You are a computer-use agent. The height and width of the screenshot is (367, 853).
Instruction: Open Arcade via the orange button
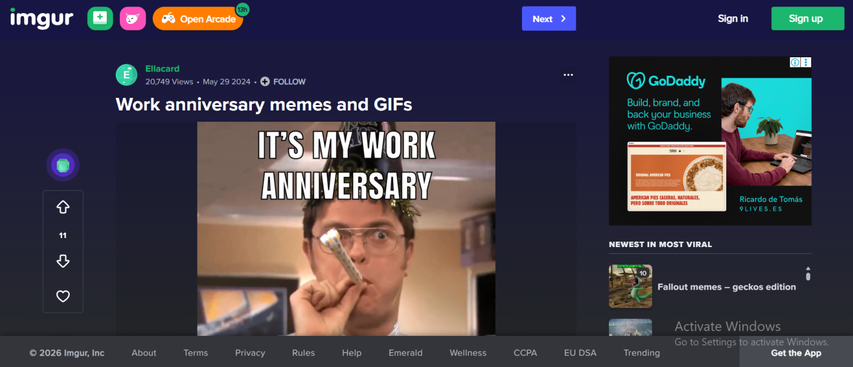(198, 18)
